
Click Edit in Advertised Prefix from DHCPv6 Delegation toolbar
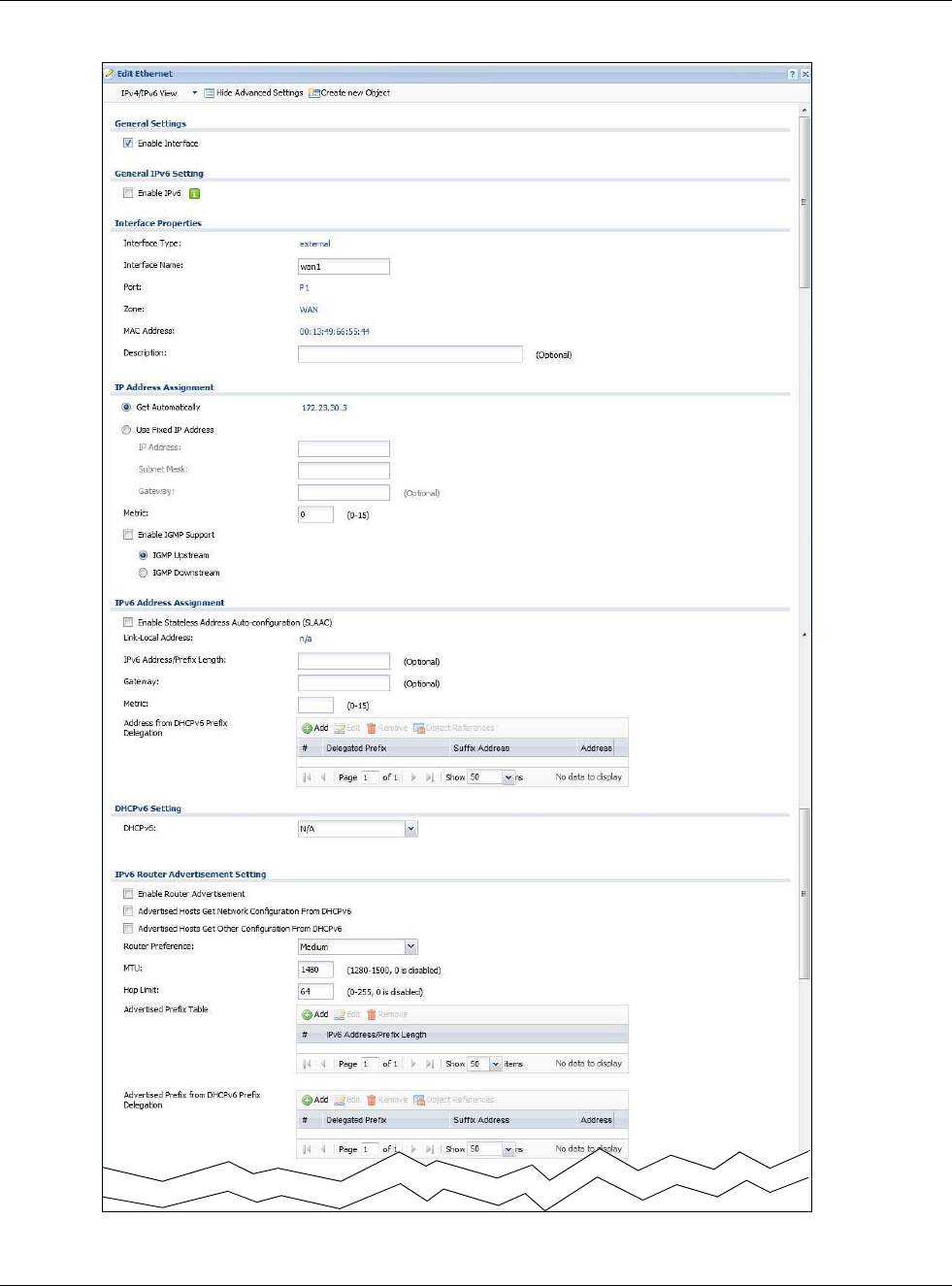[347, 1100]
